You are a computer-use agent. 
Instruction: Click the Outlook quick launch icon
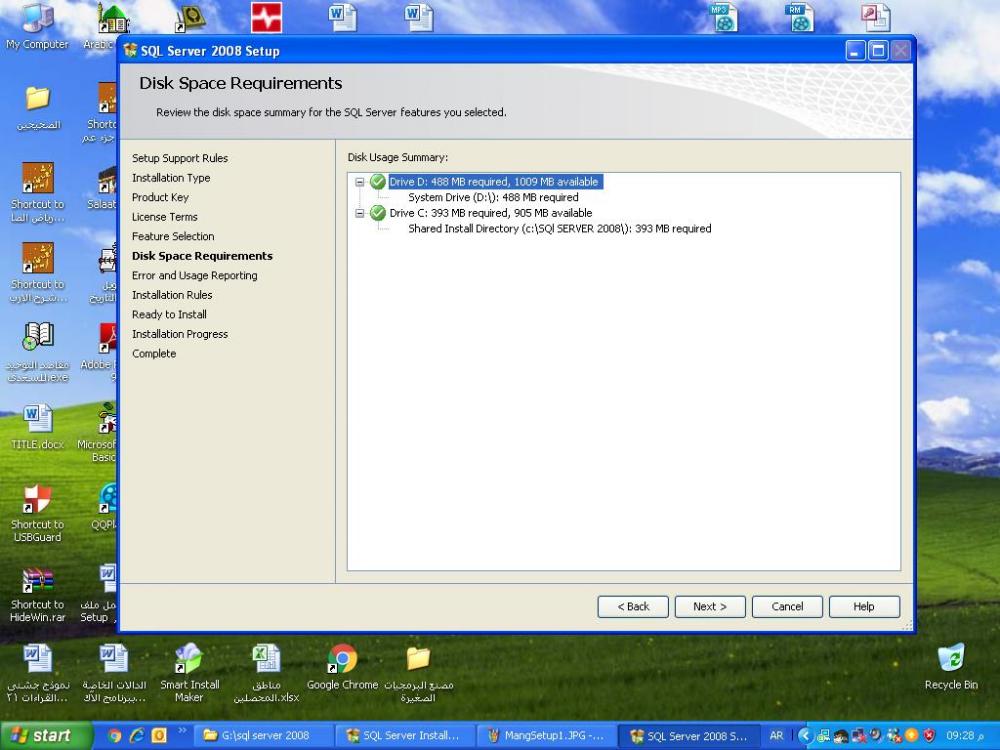coord(159,735)
